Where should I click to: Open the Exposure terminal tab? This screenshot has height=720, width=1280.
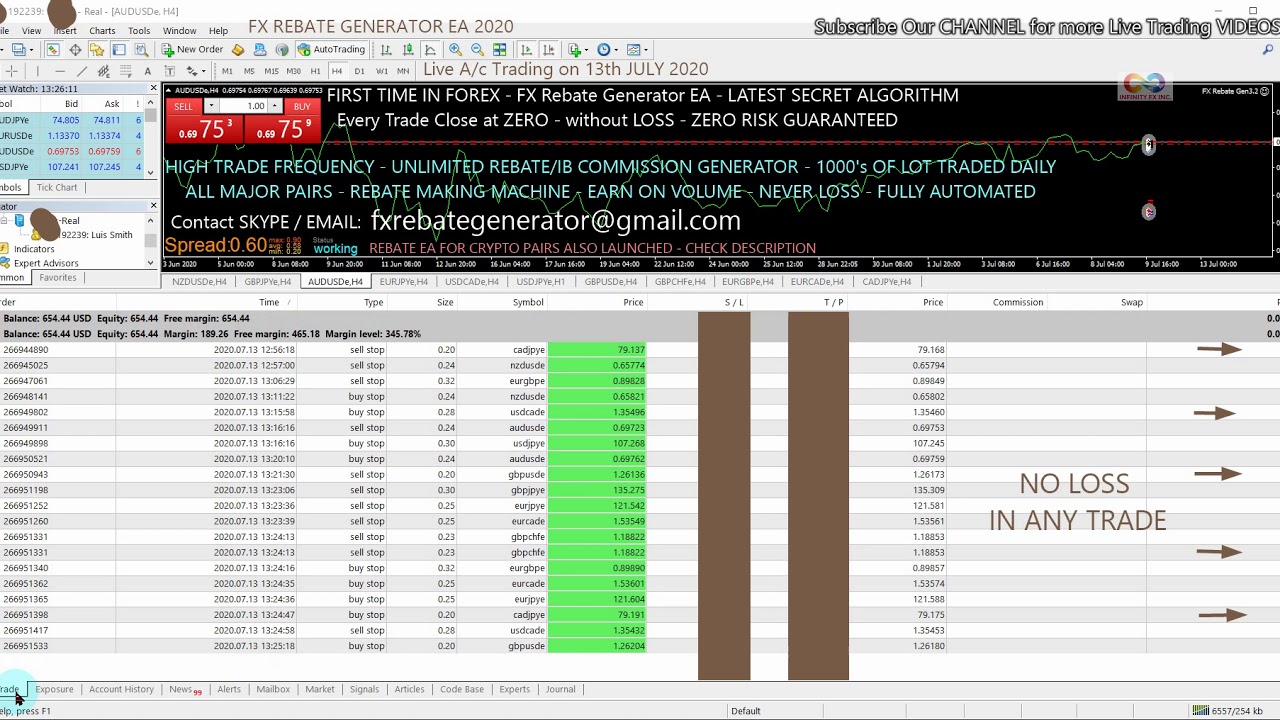[x=54, y=689]
